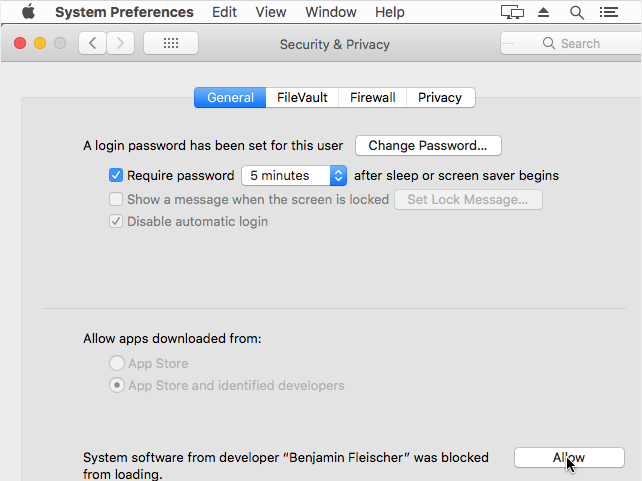This screenshot has height=481, width=642.
Task: Open the Apple menu
Action: (x=28, y=12)
